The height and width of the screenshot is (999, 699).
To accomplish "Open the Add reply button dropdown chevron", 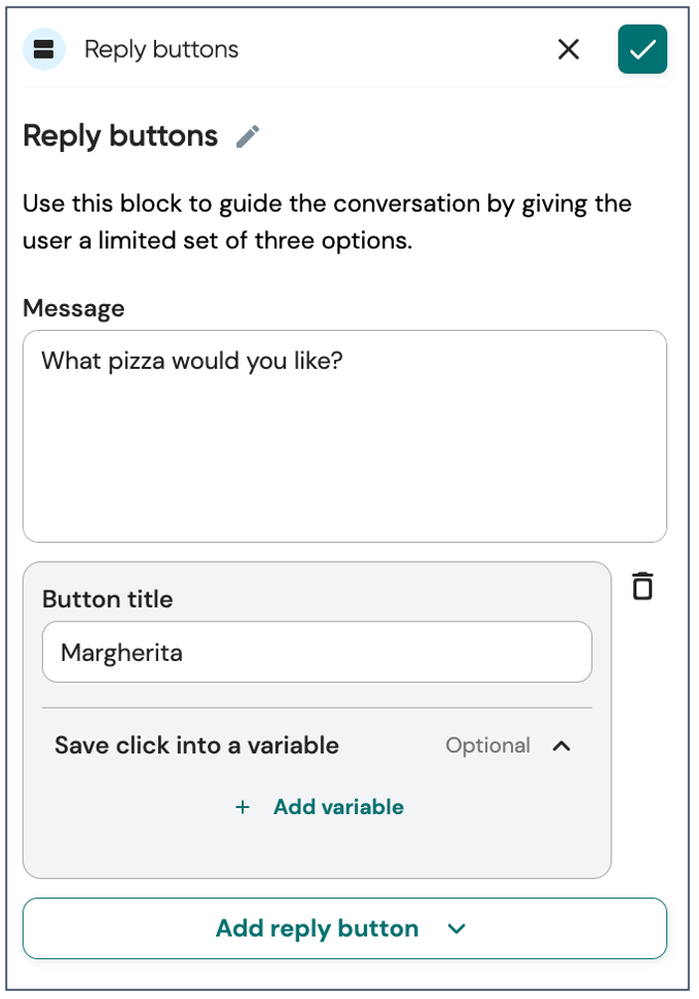I will tap(456, 929).
